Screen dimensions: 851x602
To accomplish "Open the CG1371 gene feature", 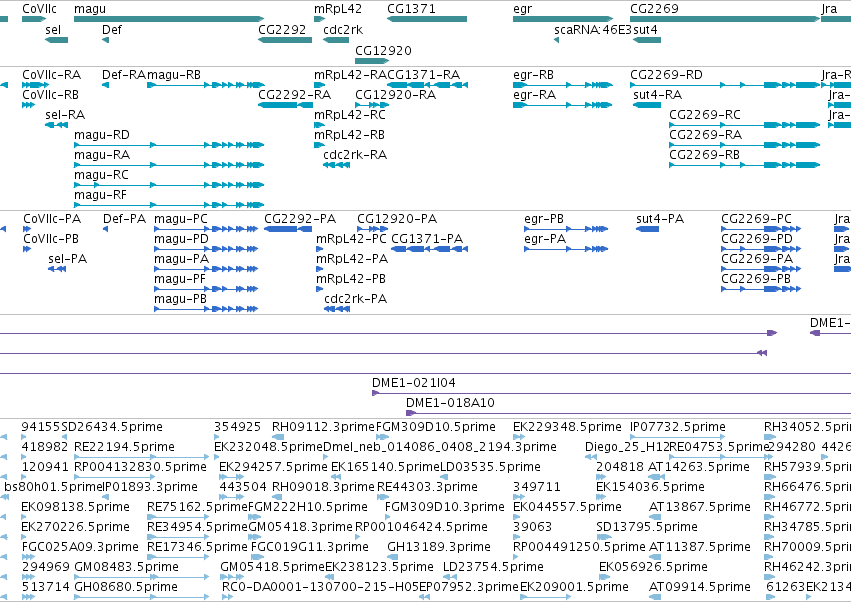I will [427, 19].
